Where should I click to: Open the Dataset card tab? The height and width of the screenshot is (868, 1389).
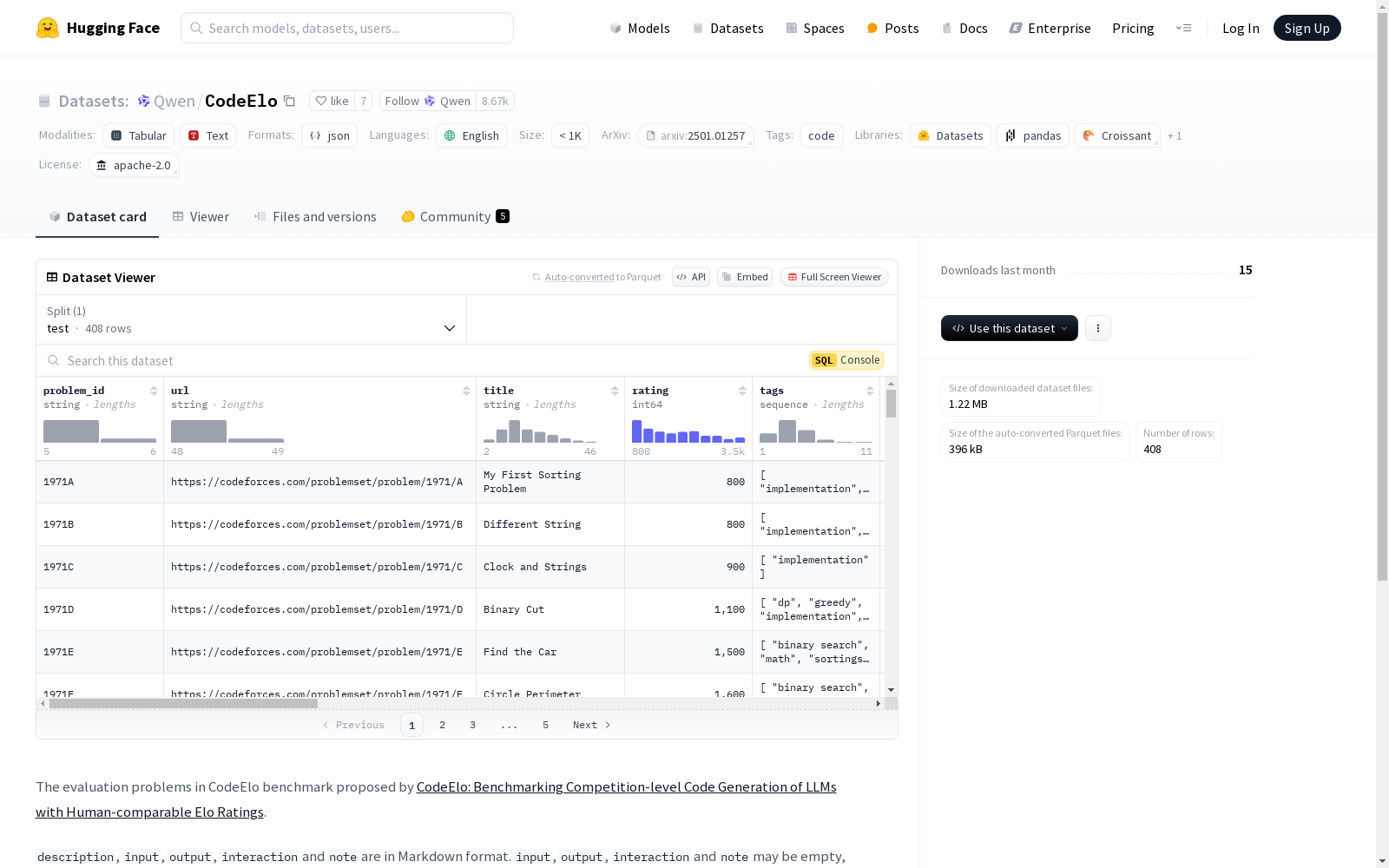coord(97,217)
